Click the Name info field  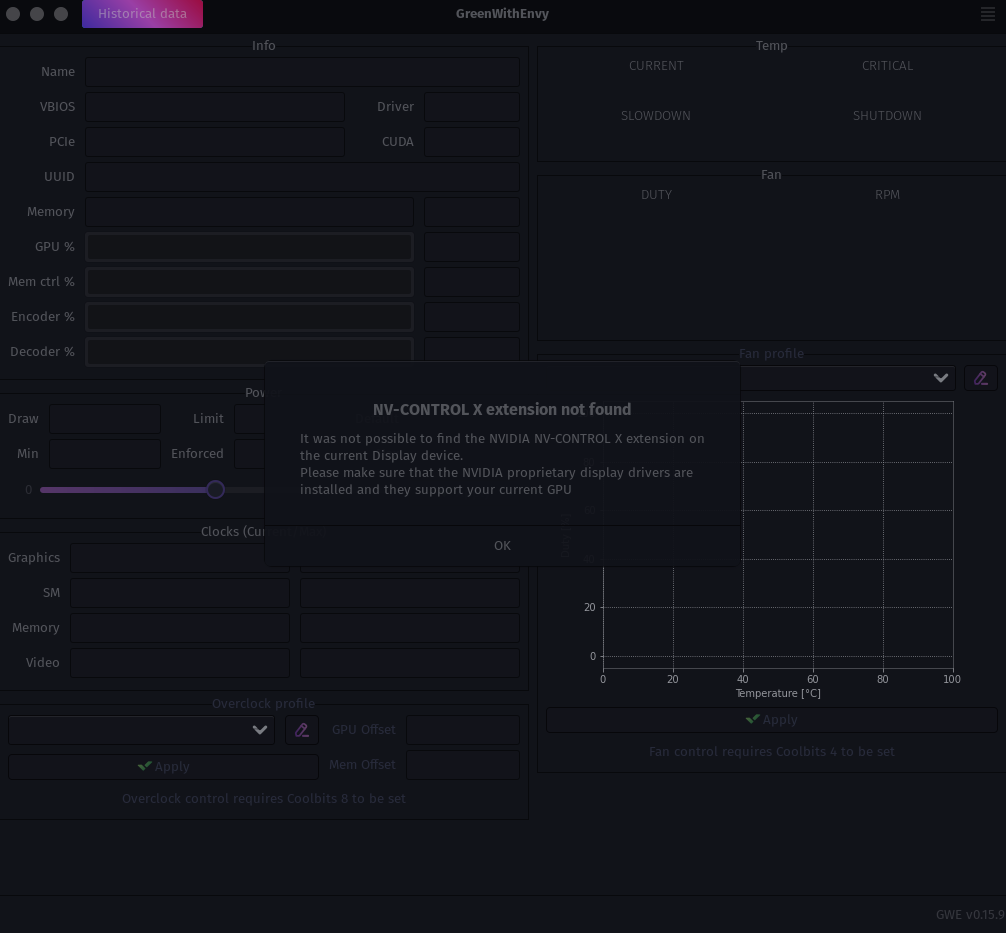click(302, 72)
